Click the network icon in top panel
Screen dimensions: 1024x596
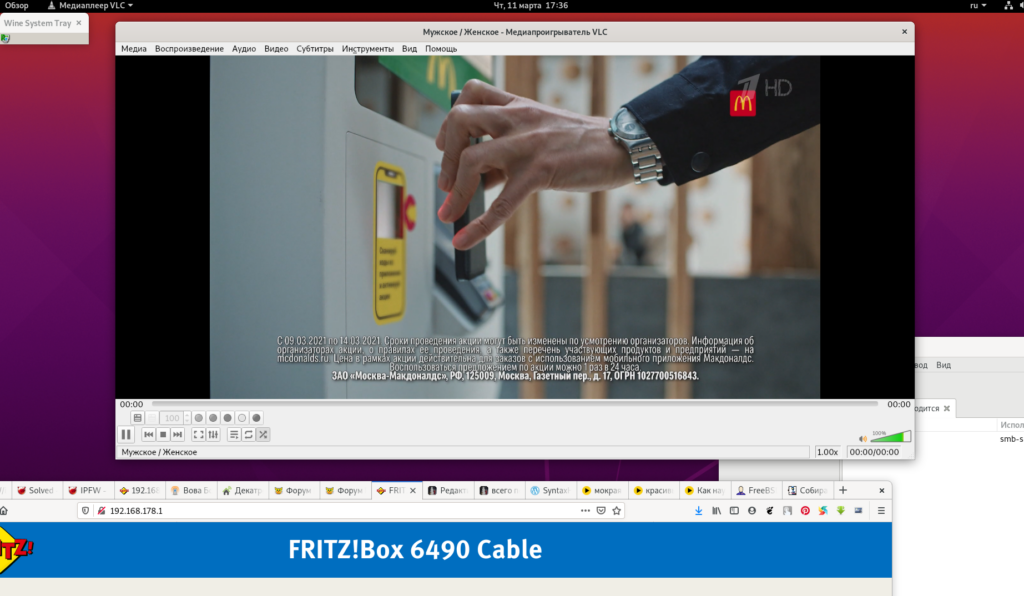(x=1008, y=5)
